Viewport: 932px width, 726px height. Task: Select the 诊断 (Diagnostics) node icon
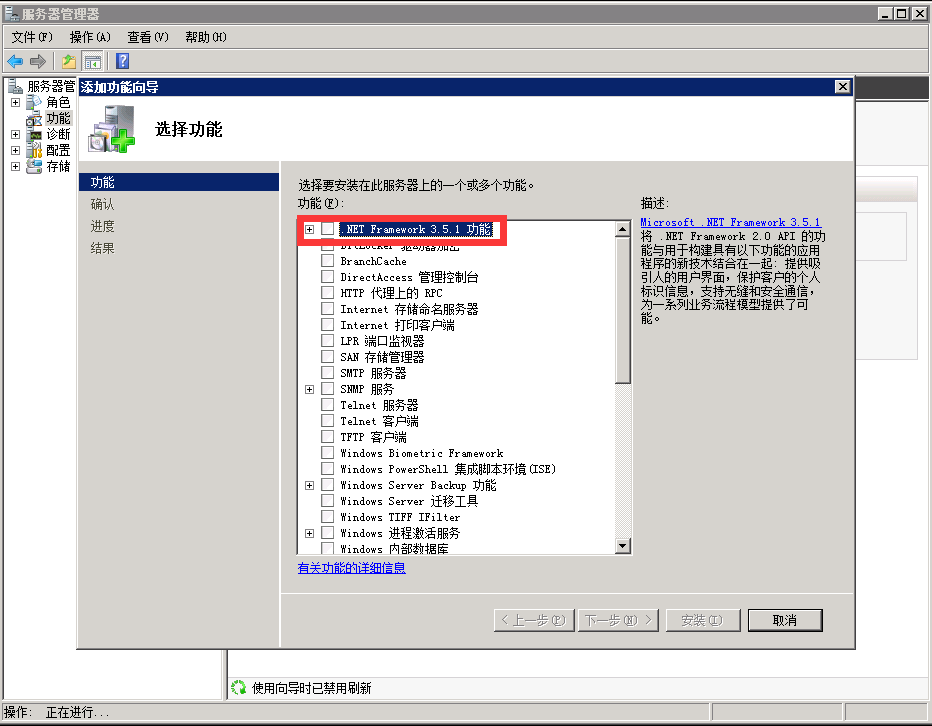point(35,134)
